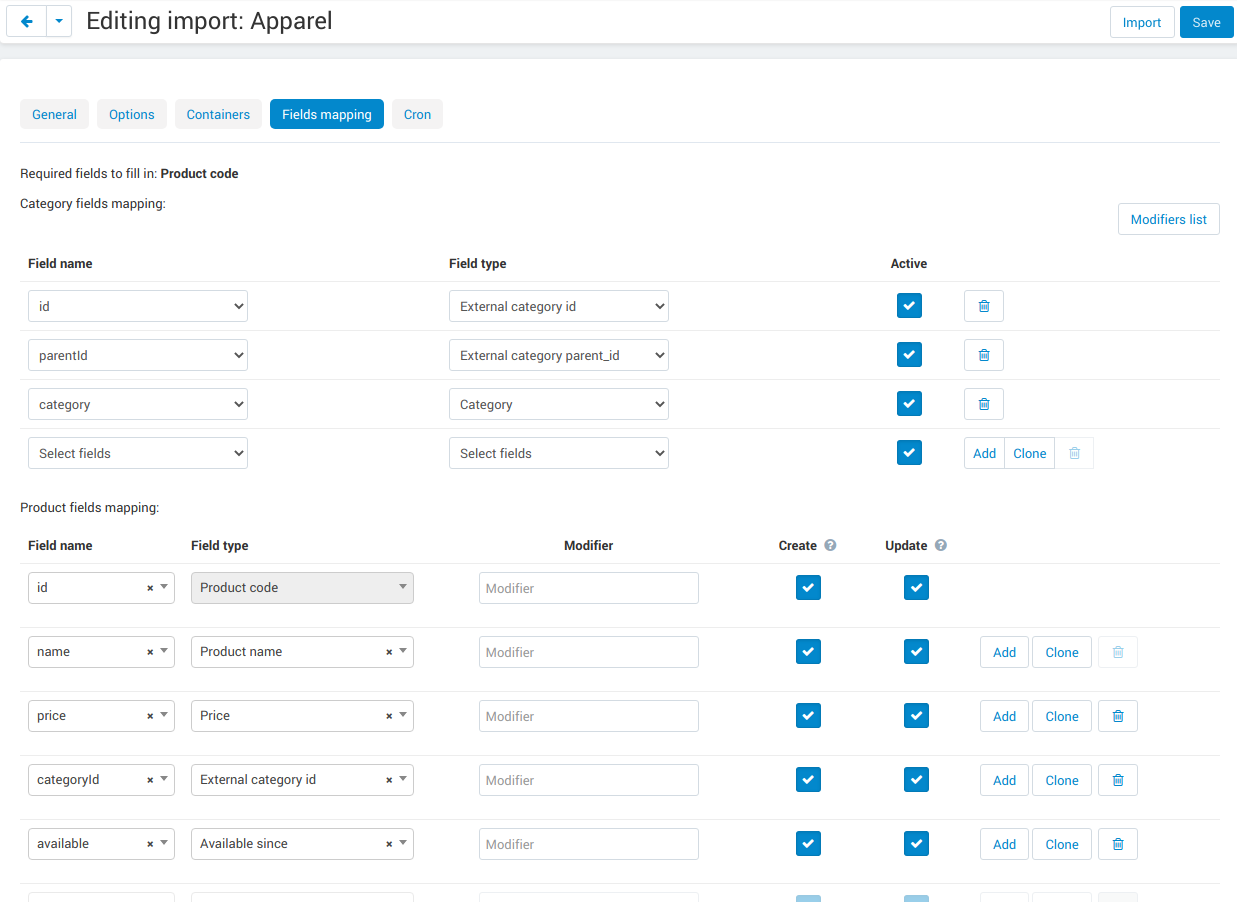Clear the name field name selection
The height and width of the screenshot is (902, 1237).
(x=150, y=652)
